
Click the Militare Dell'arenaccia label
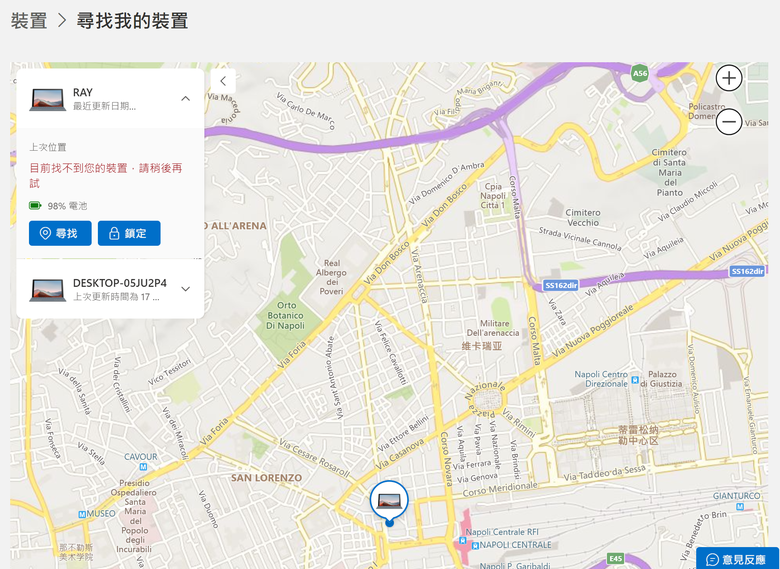coord(492,328)
